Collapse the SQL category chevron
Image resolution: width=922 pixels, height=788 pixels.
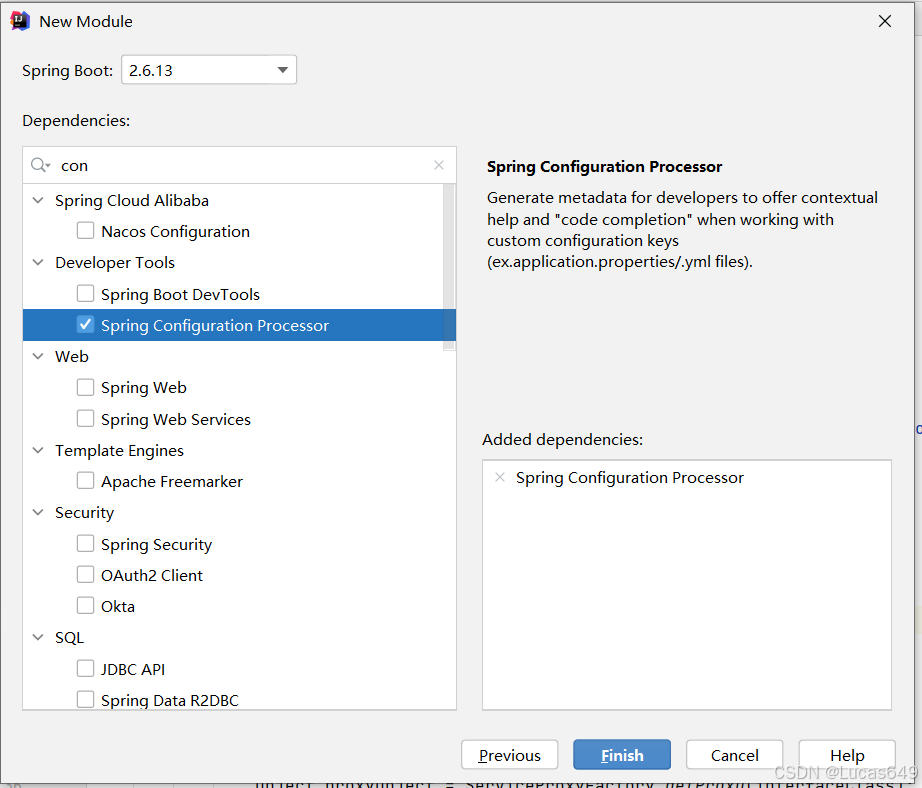coord(38,637)
